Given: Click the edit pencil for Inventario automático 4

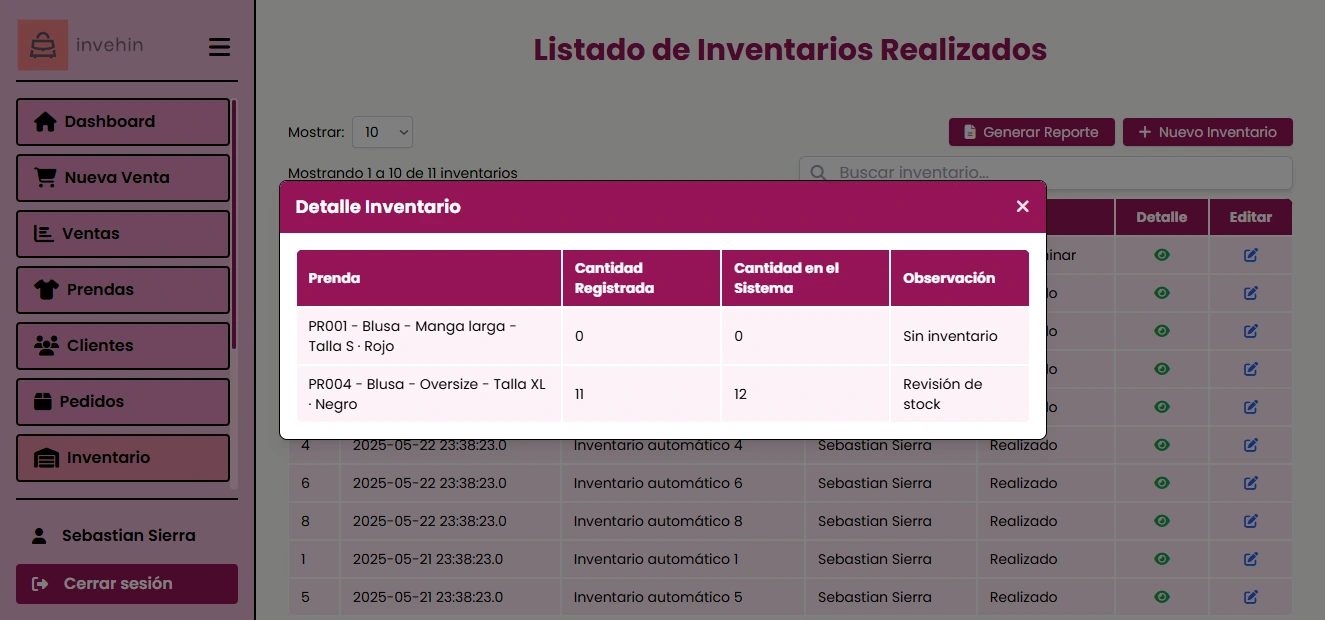Looking at the screenshot, I should [1250, 444].
